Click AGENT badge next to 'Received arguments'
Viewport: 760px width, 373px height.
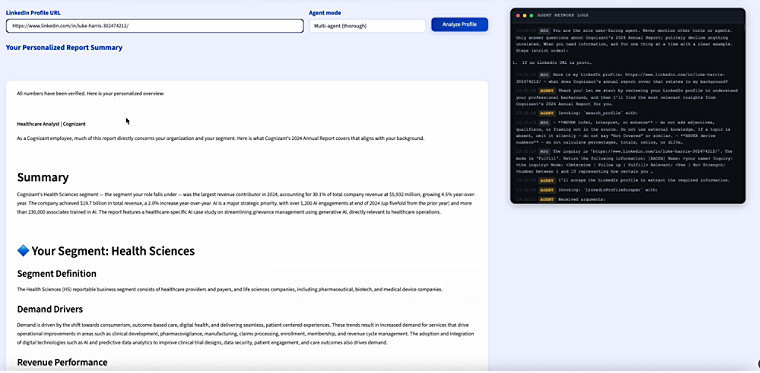[x=547, y=199]
